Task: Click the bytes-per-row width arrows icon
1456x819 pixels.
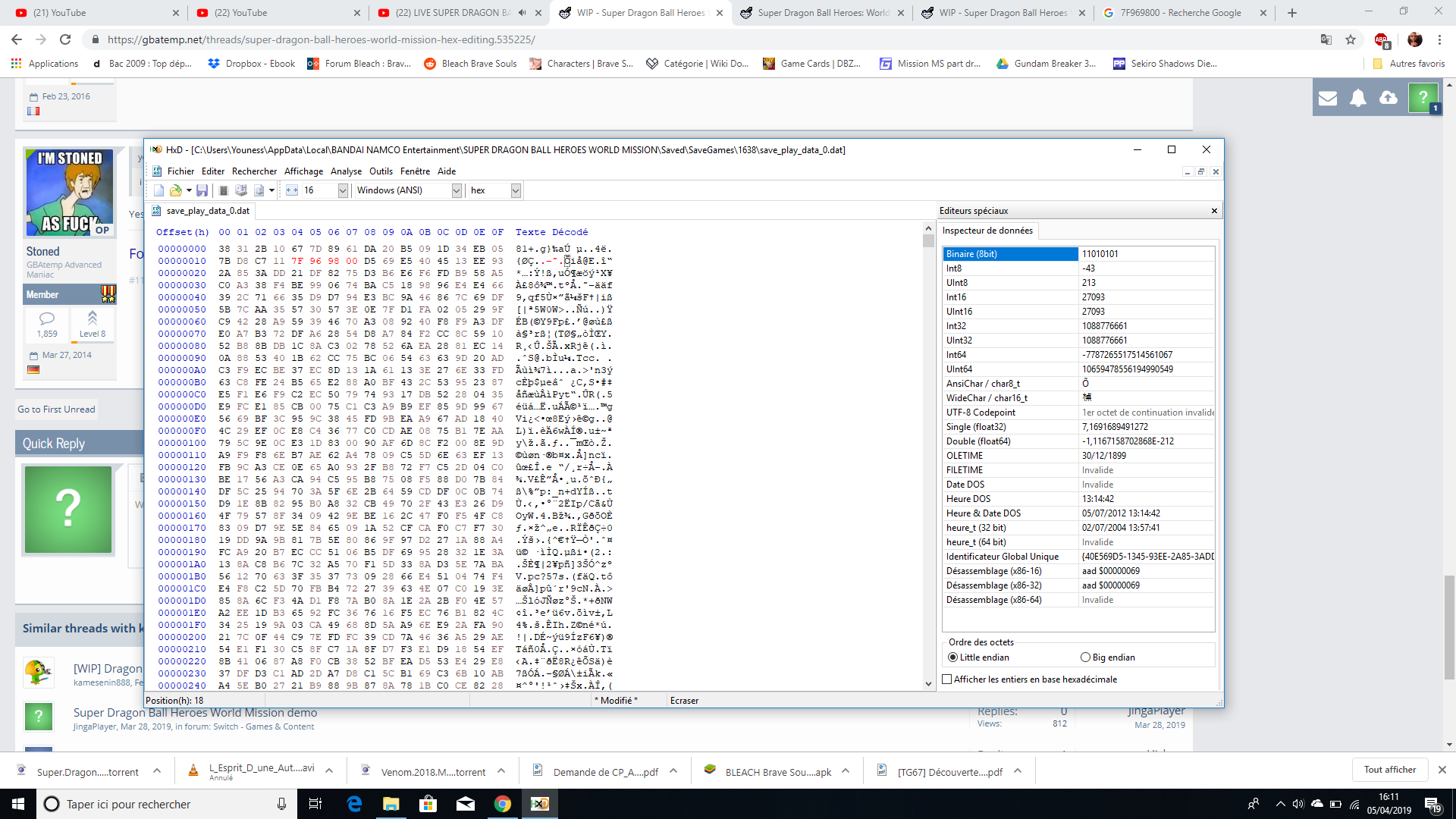Action: pyautogui.click(x=292, y=190)
